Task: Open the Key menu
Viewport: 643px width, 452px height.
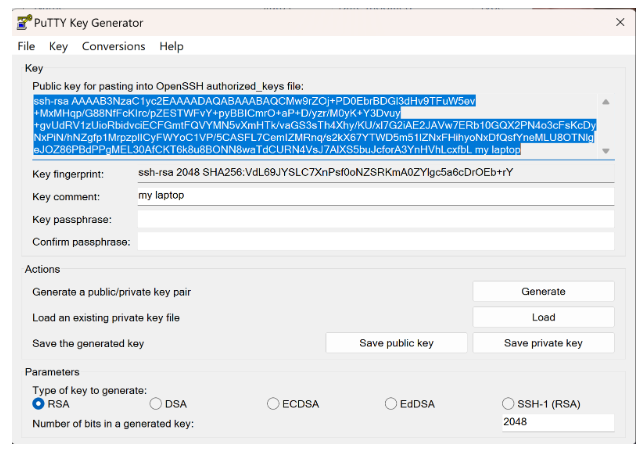Action: 58,46
